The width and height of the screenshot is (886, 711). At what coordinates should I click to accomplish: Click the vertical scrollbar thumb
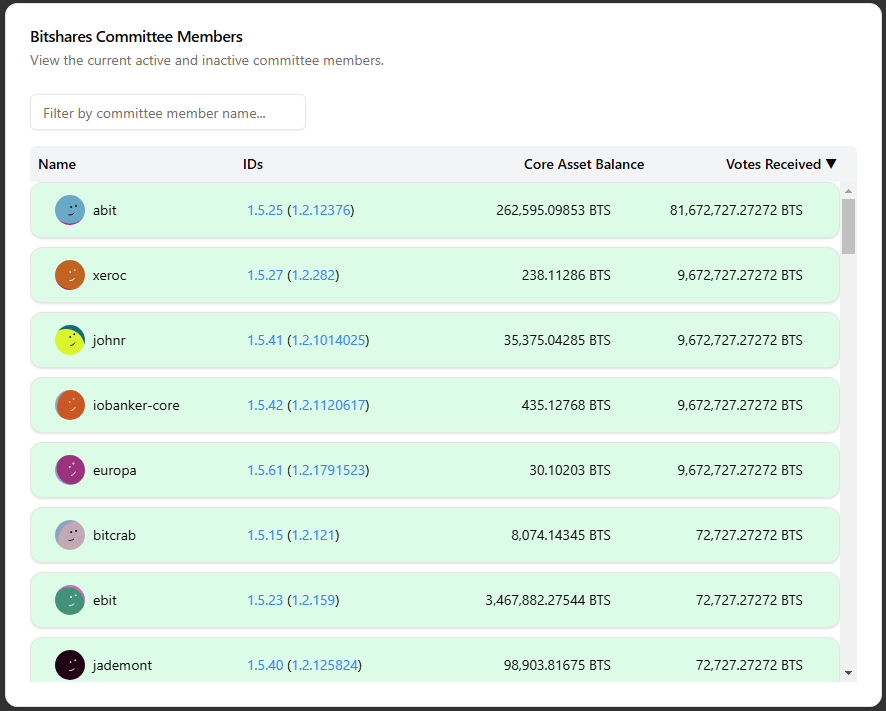(x=848, y=226)
